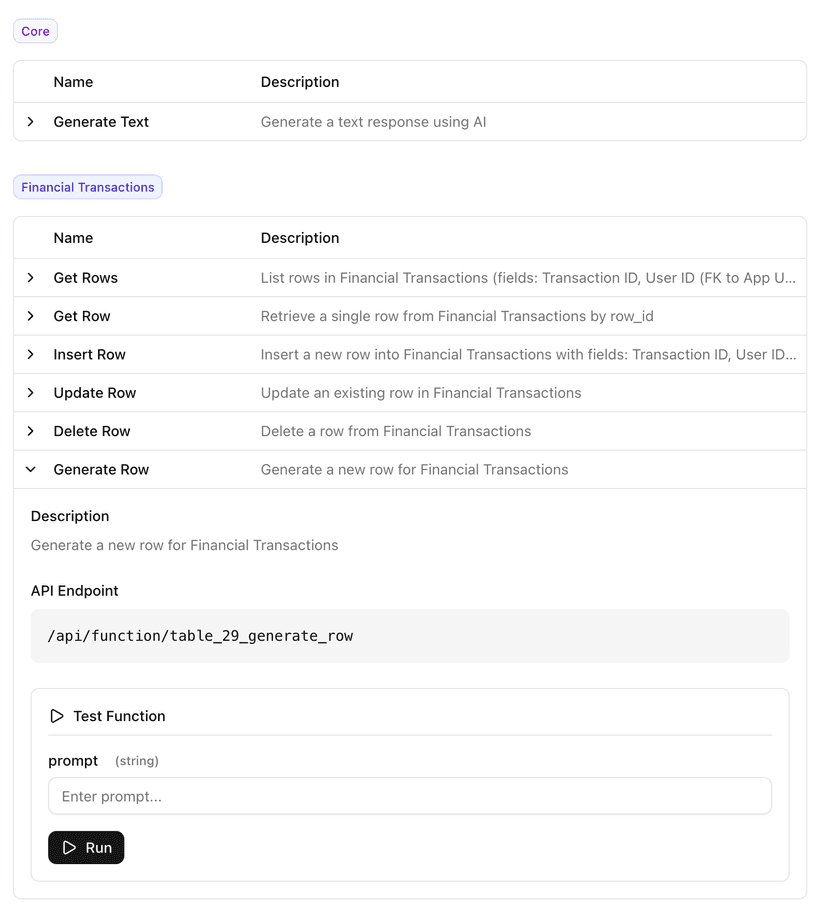The image size is (828, 922).
Task: Click the Test Function header
Action: pos(118,715)
